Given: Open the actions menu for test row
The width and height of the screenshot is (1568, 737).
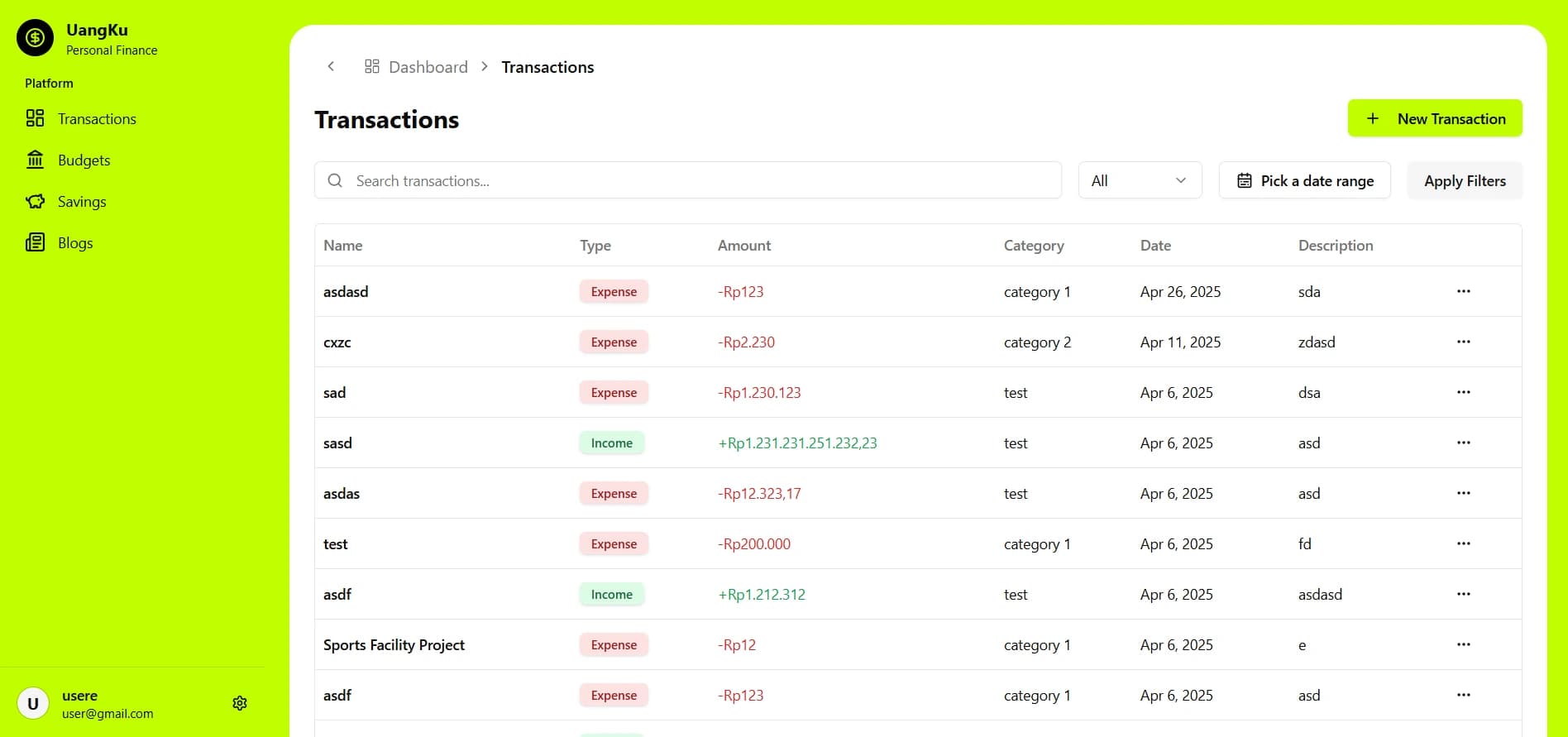Looking at the screenshot, I should click(1464, 543).
